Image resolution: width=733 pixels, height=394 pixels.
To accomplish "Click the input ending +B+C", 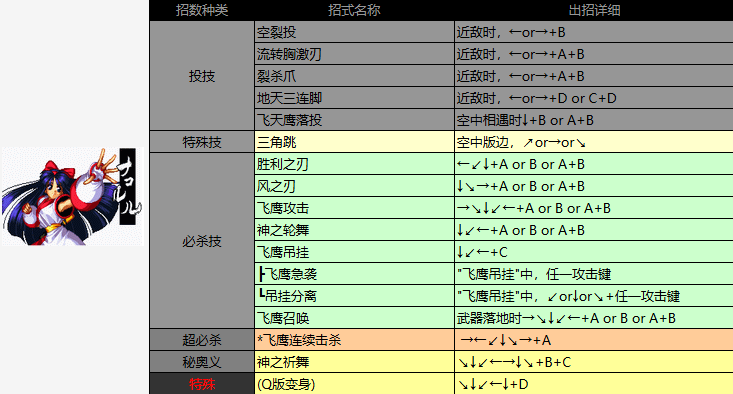I will pos(594,362).
